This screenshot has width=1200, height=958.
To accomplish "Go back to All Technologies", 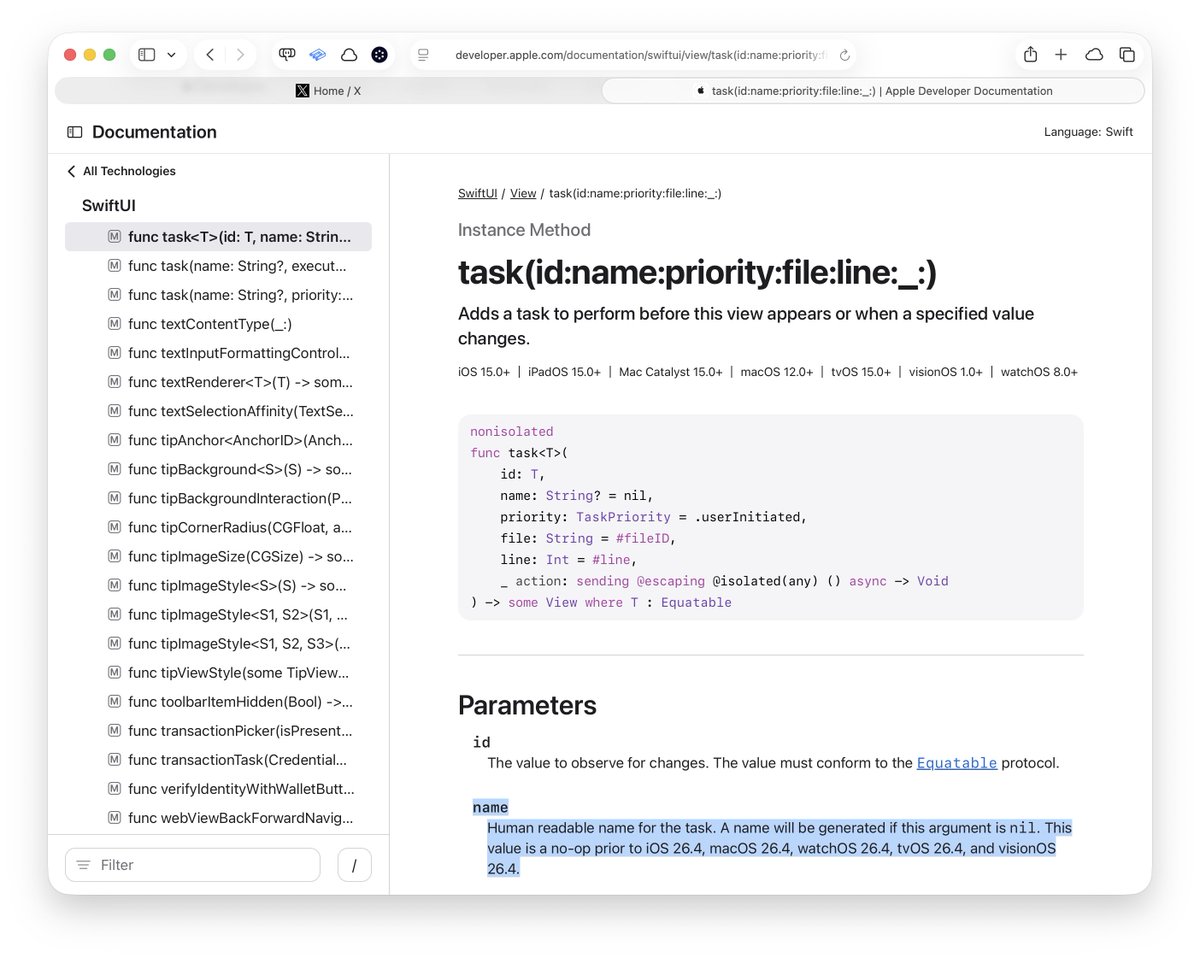I will (x=121, y=171).
